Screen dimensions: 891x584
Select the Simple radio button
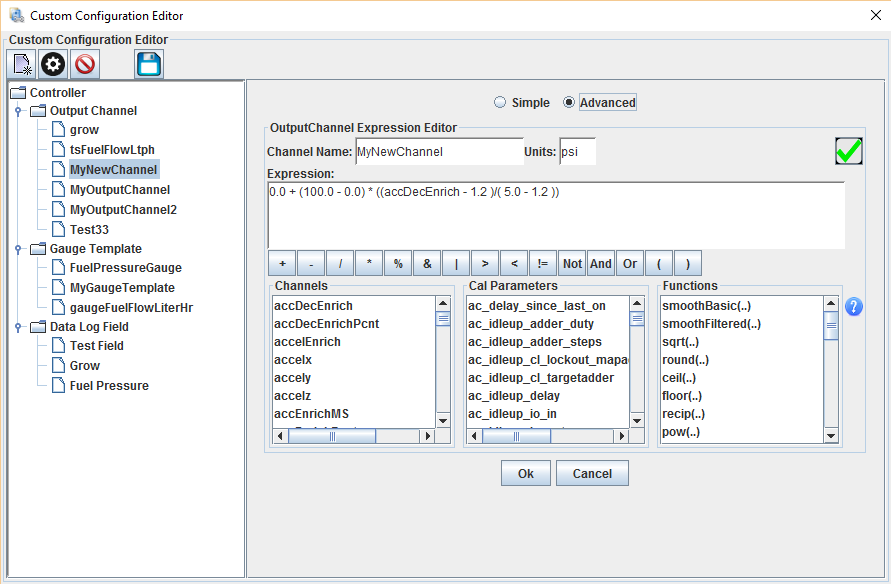pos(500,103)
